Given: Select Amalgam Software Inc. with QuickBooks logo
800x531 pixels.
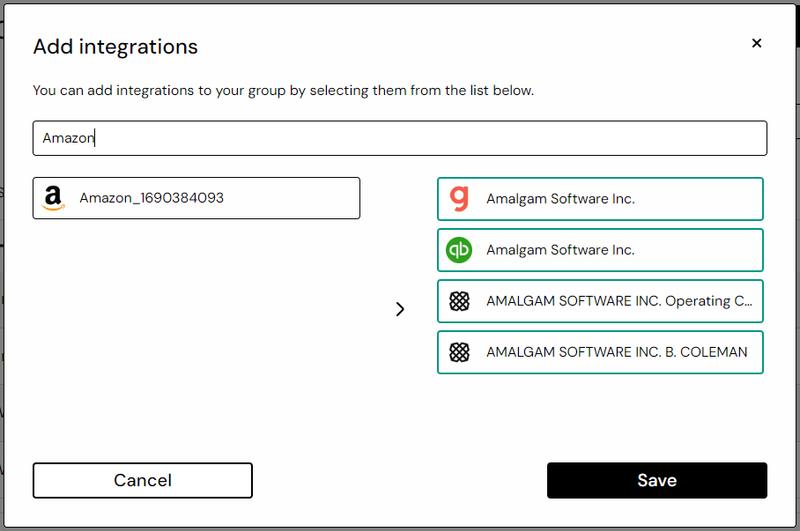Looking at the screenshot, I should [x=600, y=250].
